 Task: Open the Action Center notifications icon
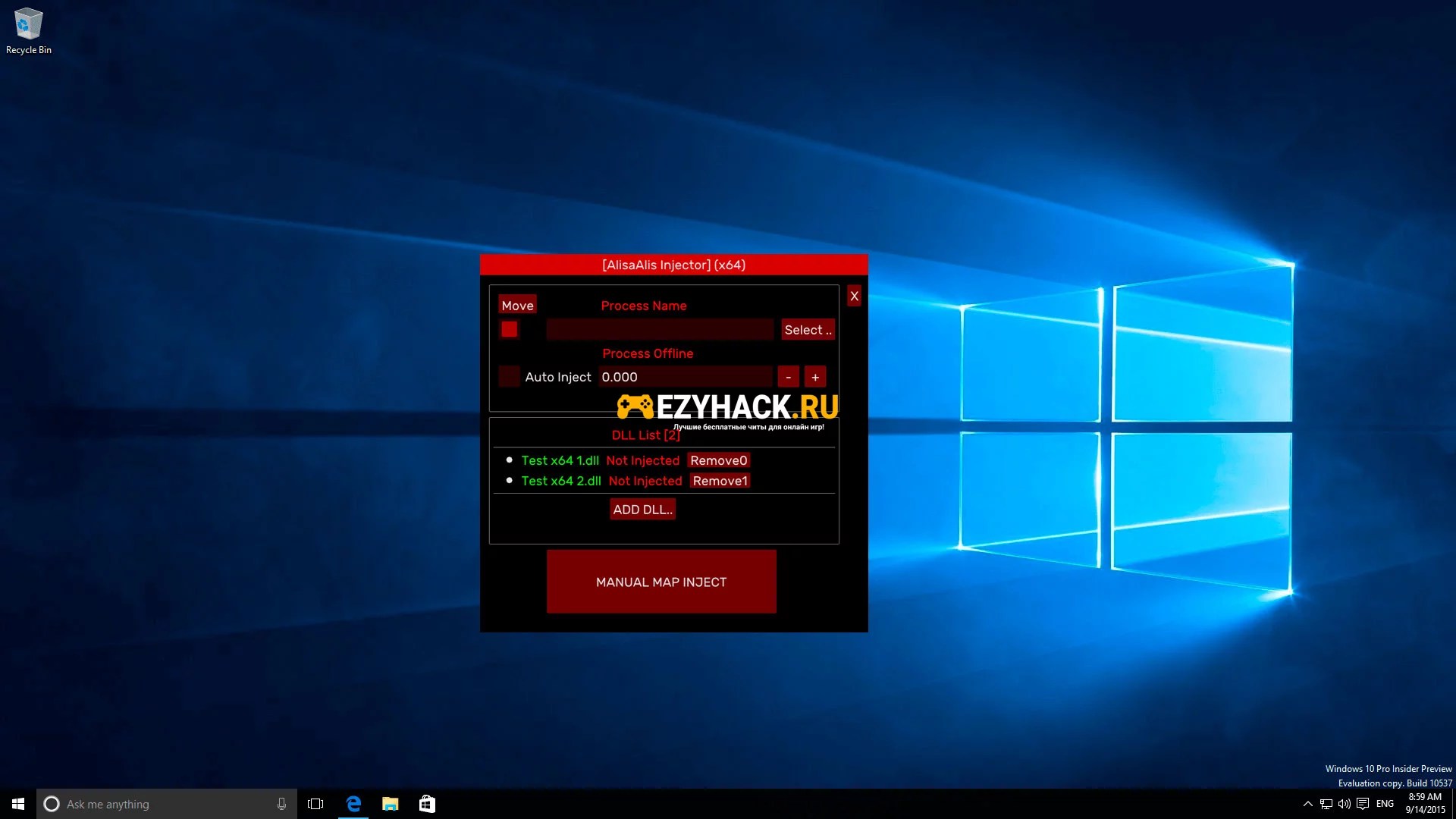(x=1363, y=804)
